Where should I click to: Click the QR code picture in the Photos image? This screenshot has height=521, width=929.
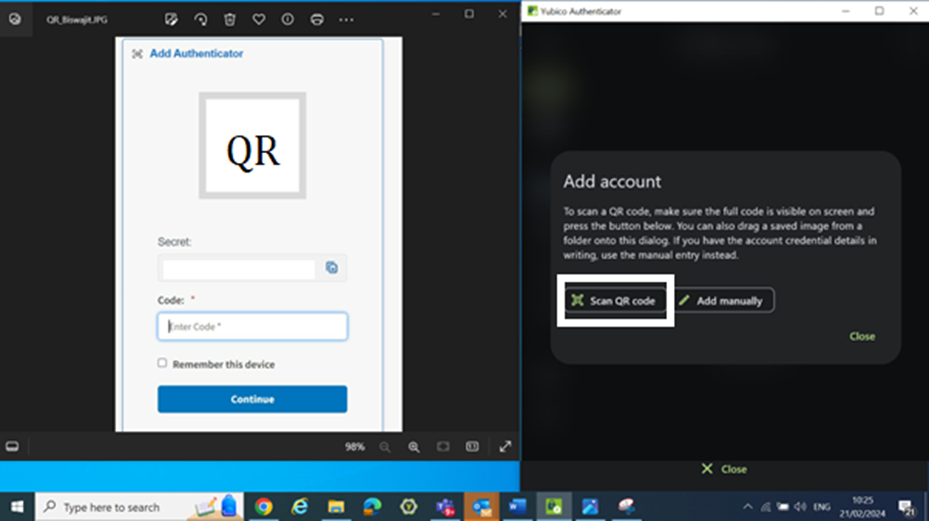[x=252, y=145]
